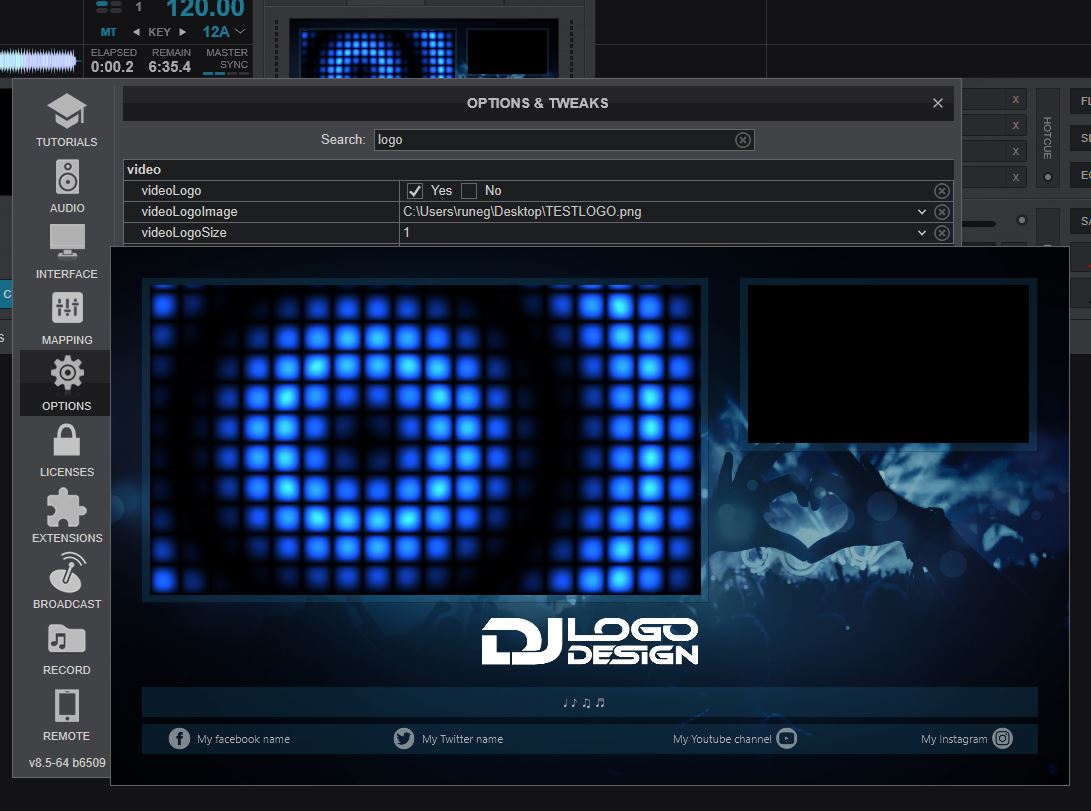Click the My facebook name text
The image size is (1091, 811).
pos(244,739)
